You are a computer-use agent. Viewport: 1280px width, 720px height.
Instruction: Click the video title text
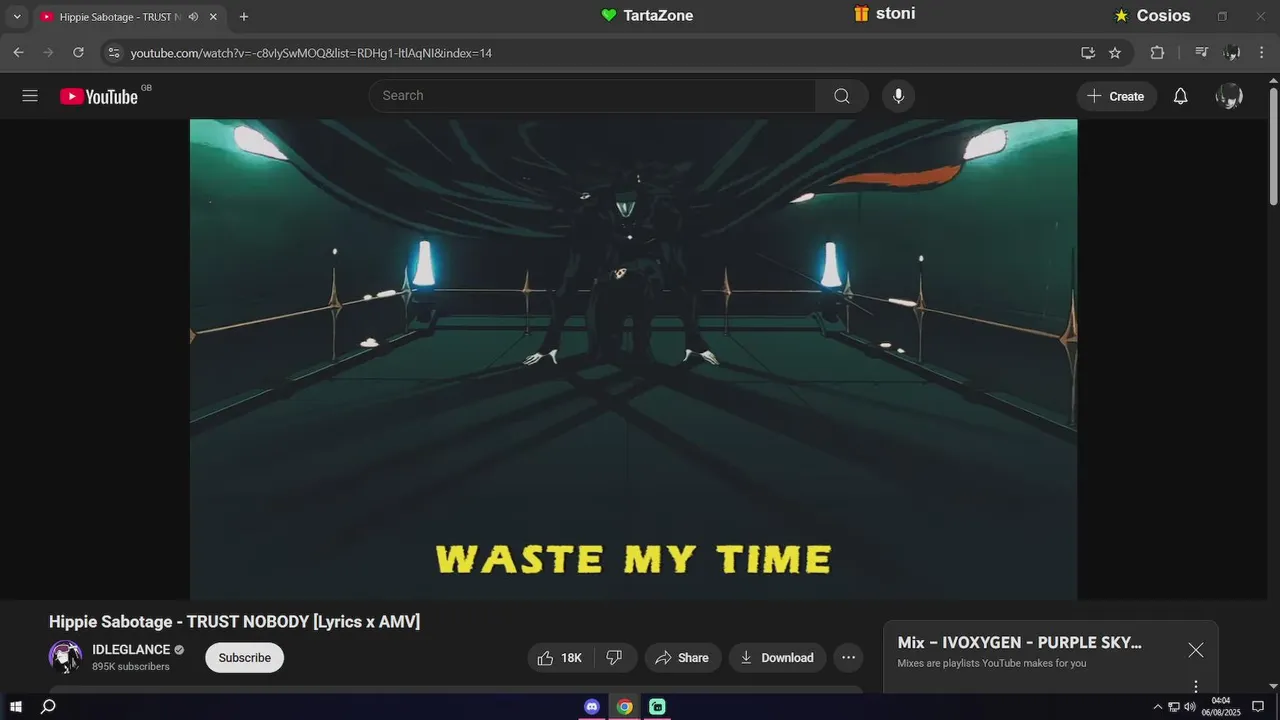pyautogui.click(x=234, y=622)
